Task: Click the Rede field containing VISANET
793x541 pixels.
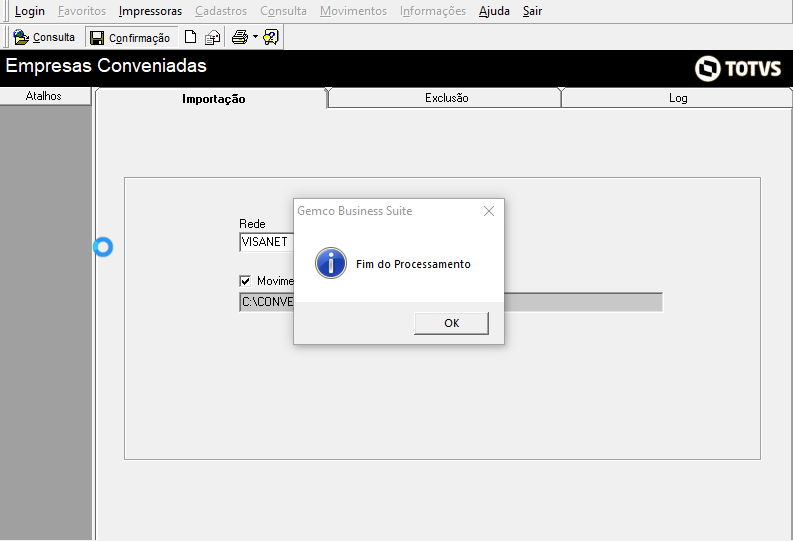Action: pyautogui.click(x=266, y=242)
